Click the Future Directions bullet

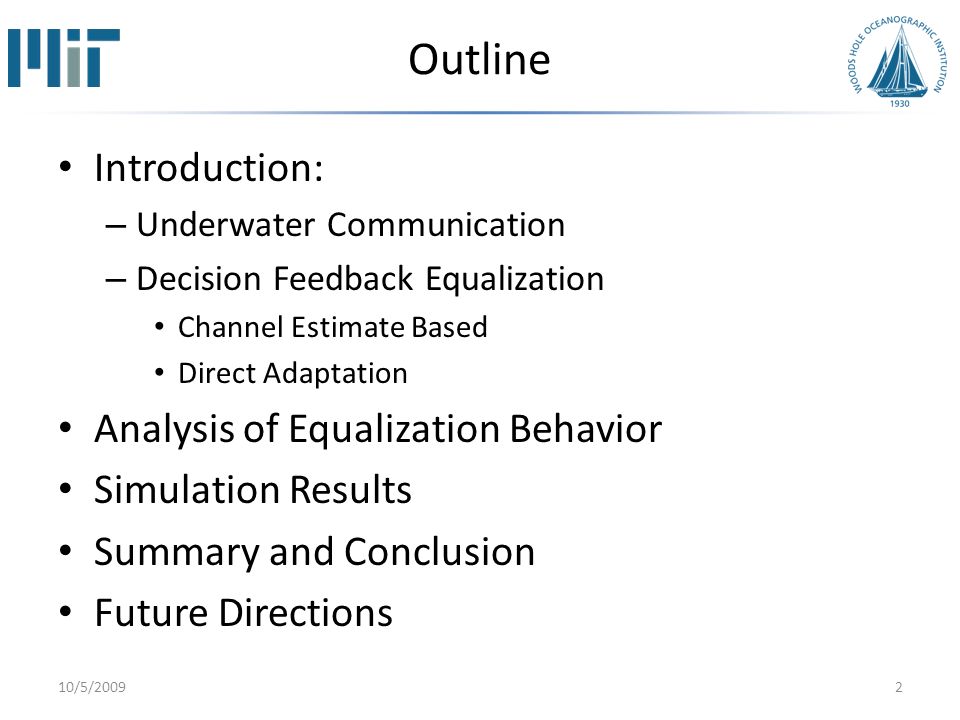(244, 613)
